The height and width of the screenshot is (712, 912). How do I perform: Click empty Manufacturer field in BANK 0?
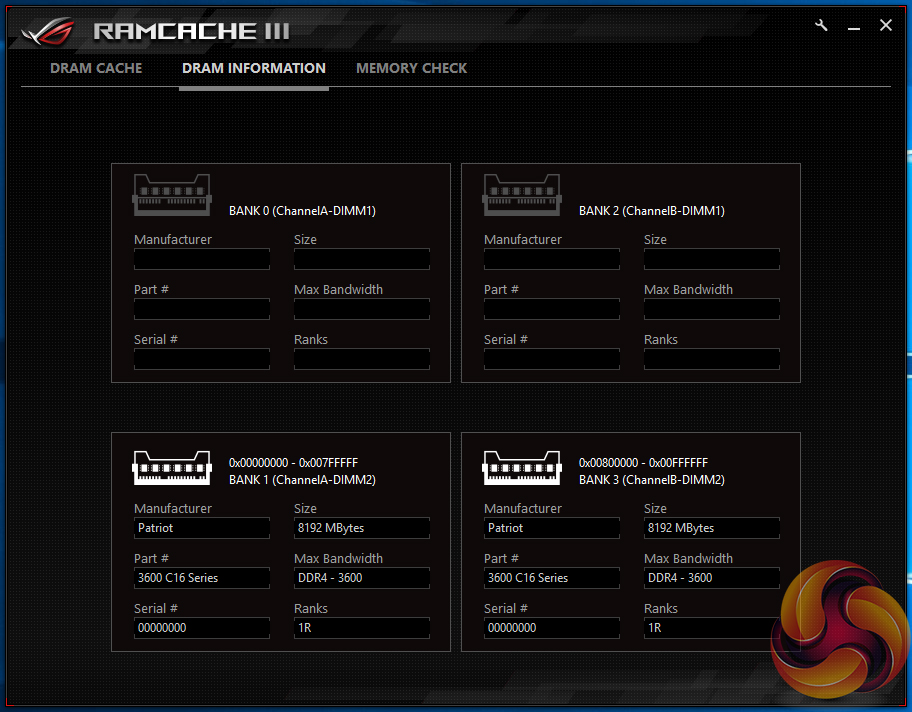(202, 259)
